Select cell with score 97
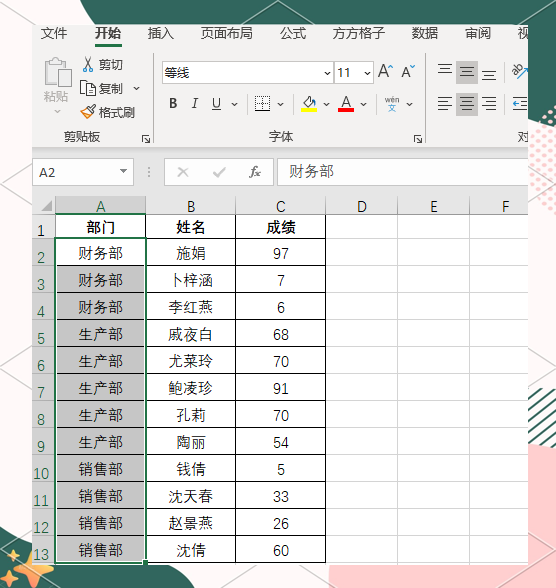The image size is (556, 588). (281, 253)
